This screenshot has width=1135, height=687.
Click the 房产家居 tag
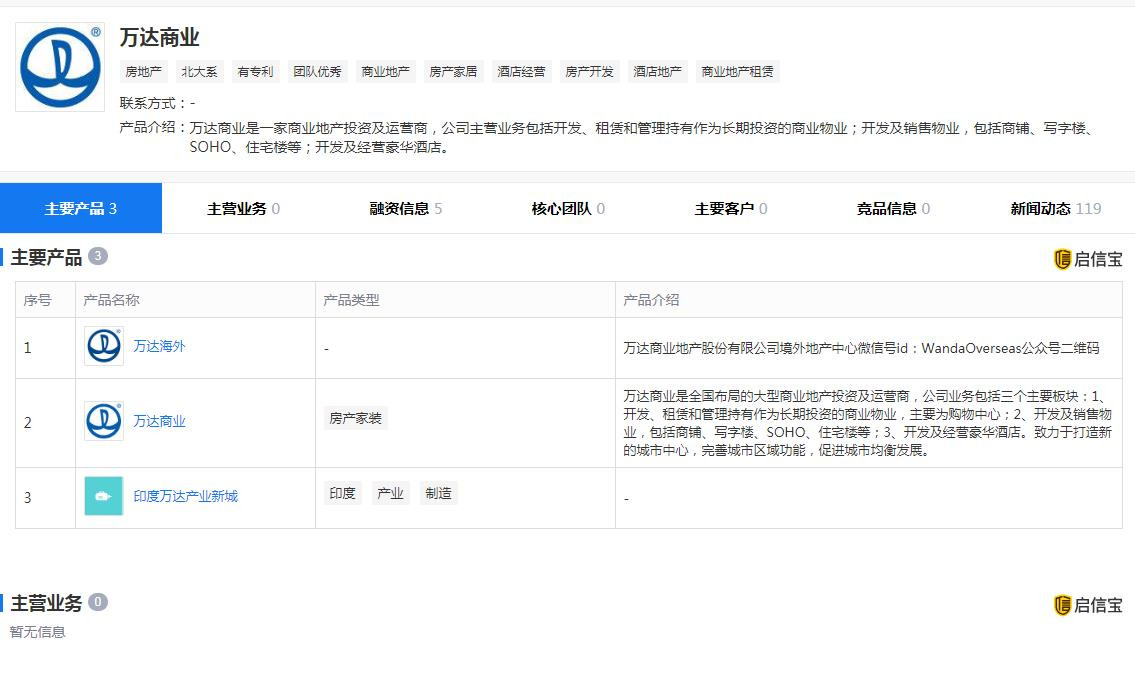coord(453,72)
